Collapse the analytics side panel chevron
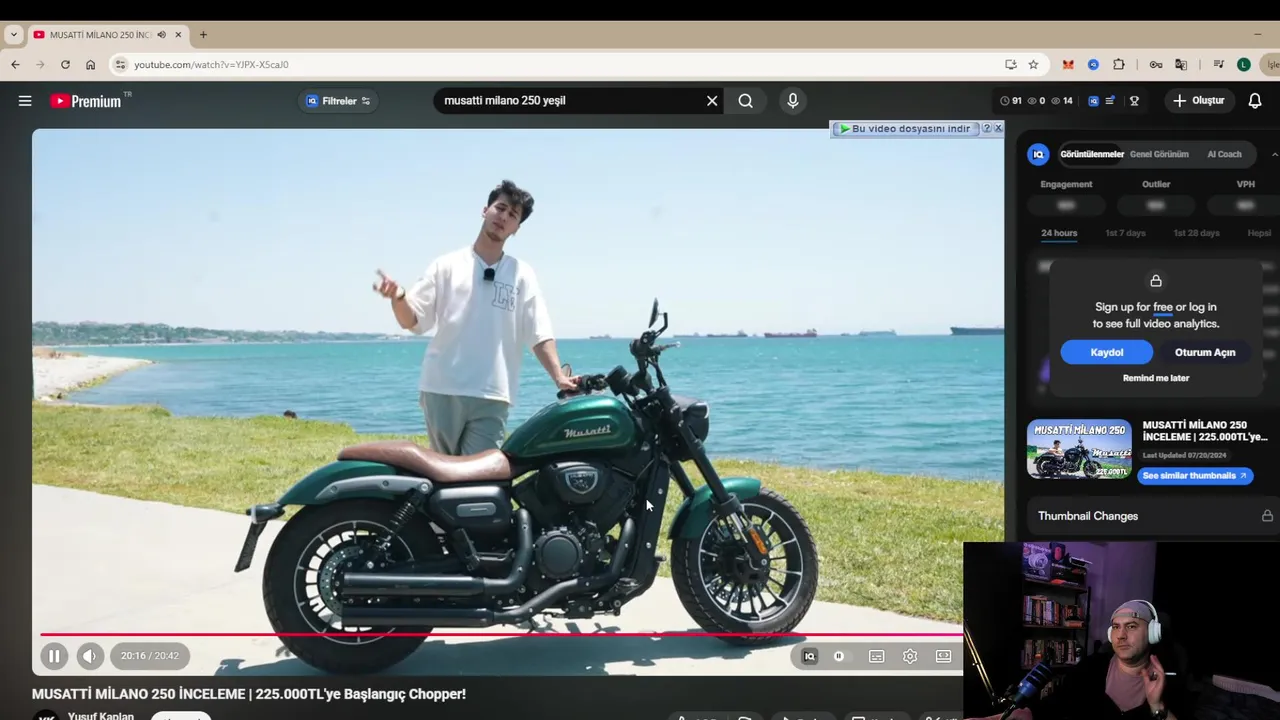 pos(1274,154)
